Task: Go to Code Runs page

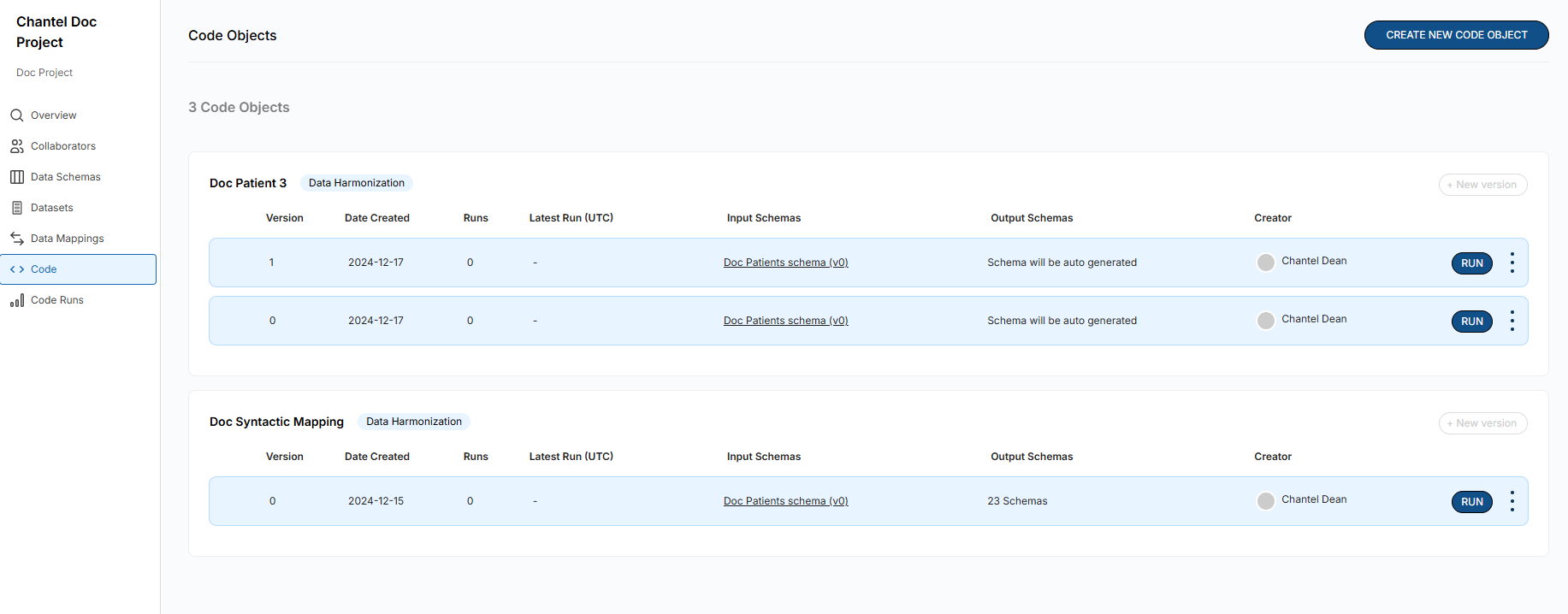Action: click(56, 300)
